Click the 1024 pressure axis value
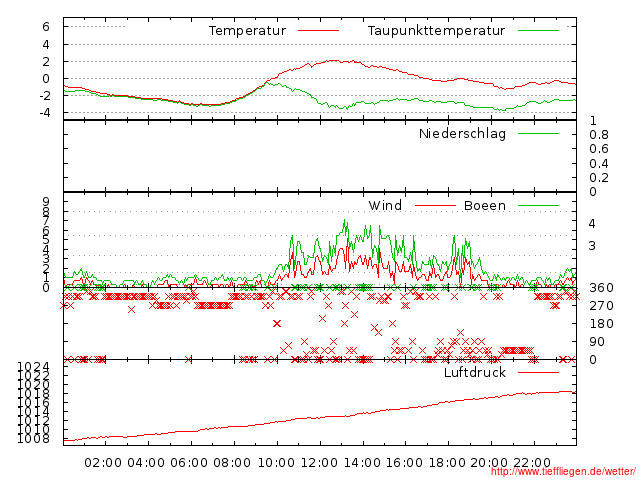Viewport: 640px width, 480px height. [33, 367]
